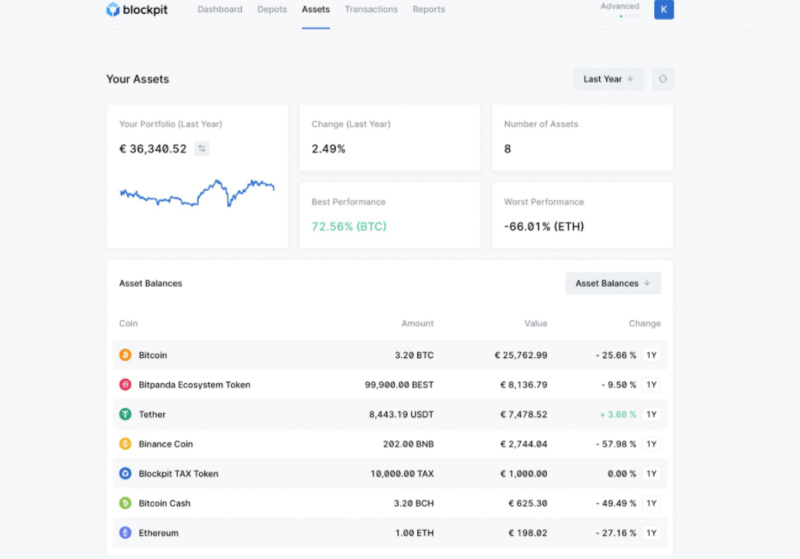Toggle portfolio currency swap icon
The width and height of the screenshot is (800, 559).
202,149
